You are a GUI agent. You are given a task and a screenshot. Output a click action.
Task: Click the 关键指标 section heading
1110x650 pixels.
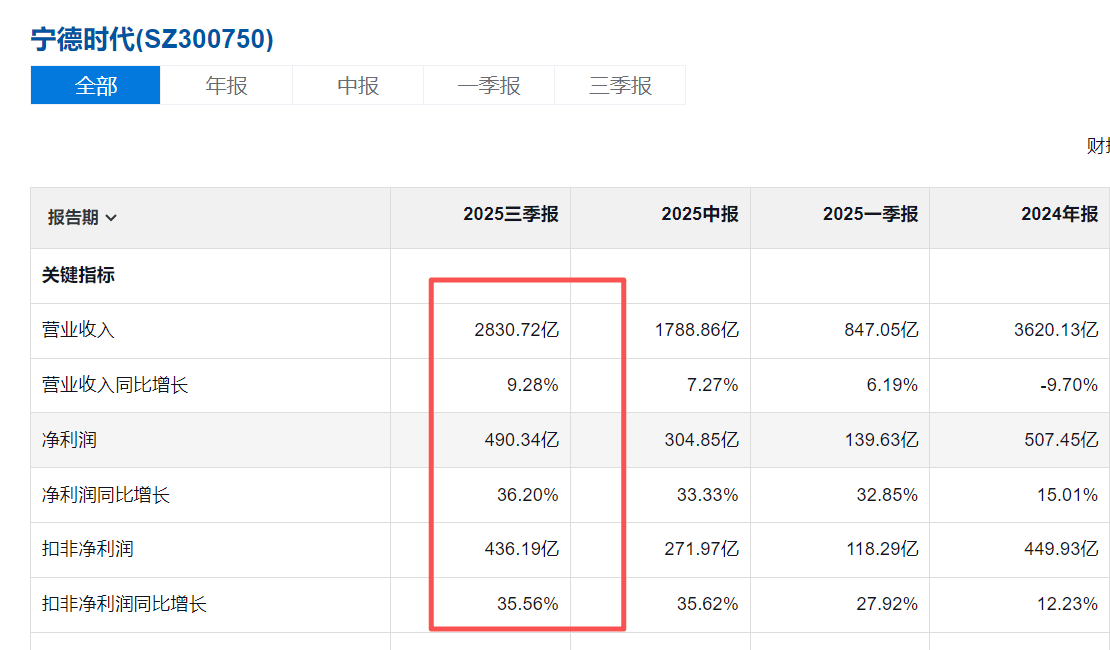[x=78, y=275]
